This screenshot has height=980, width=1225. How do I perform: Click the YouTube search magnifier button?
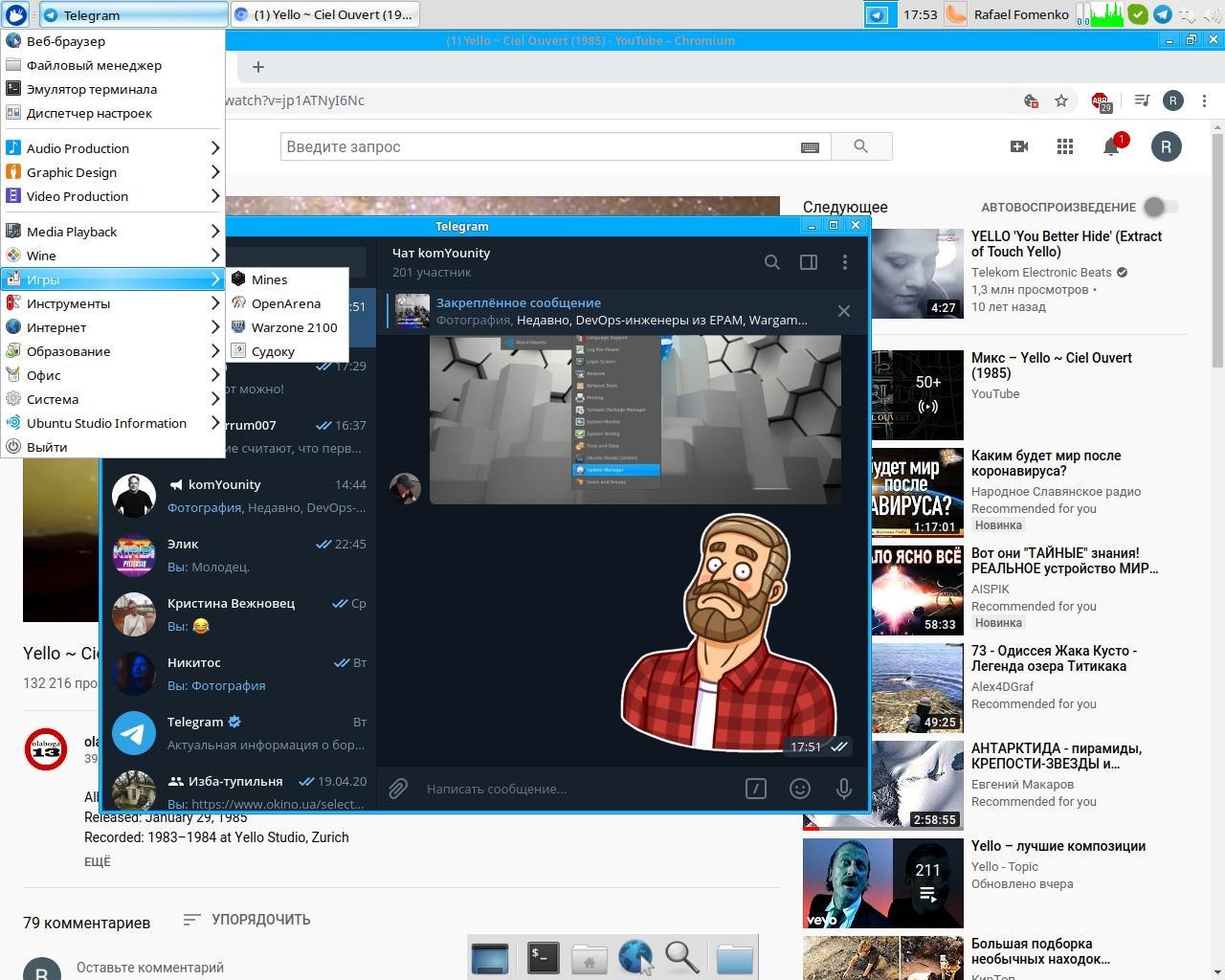[x=861, y=146]
